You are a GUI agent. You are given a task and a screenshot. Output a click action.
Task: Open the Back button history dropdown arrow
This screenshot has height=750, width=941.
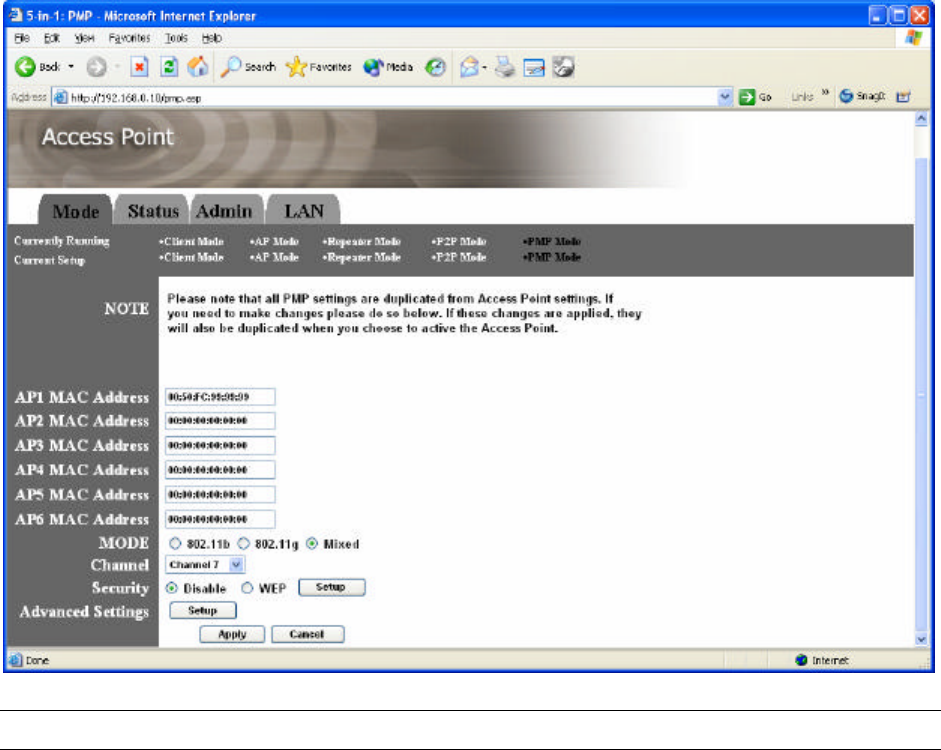[x=71, y=67]
